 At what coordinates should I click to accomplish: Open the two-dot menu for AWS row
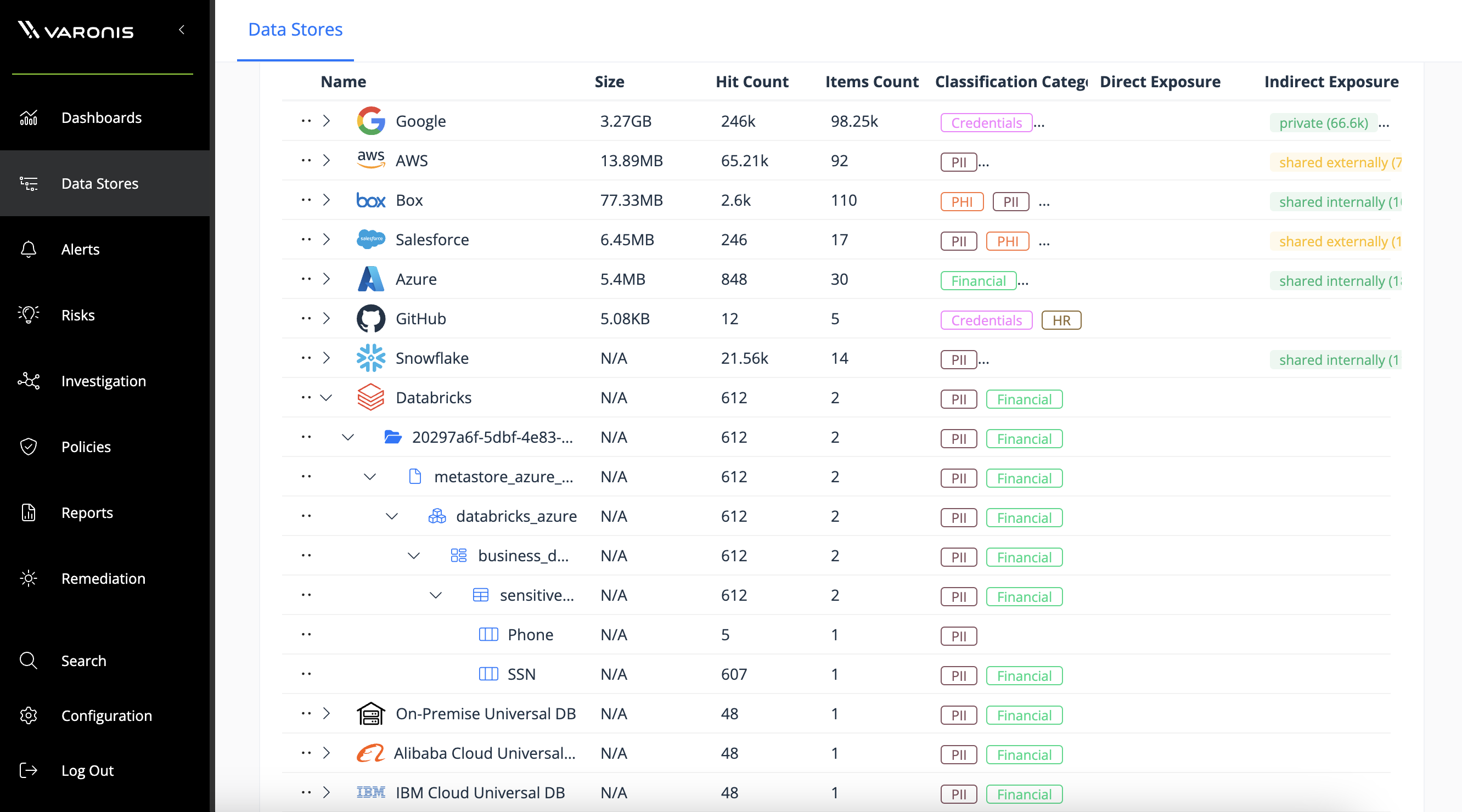point(306,161)
